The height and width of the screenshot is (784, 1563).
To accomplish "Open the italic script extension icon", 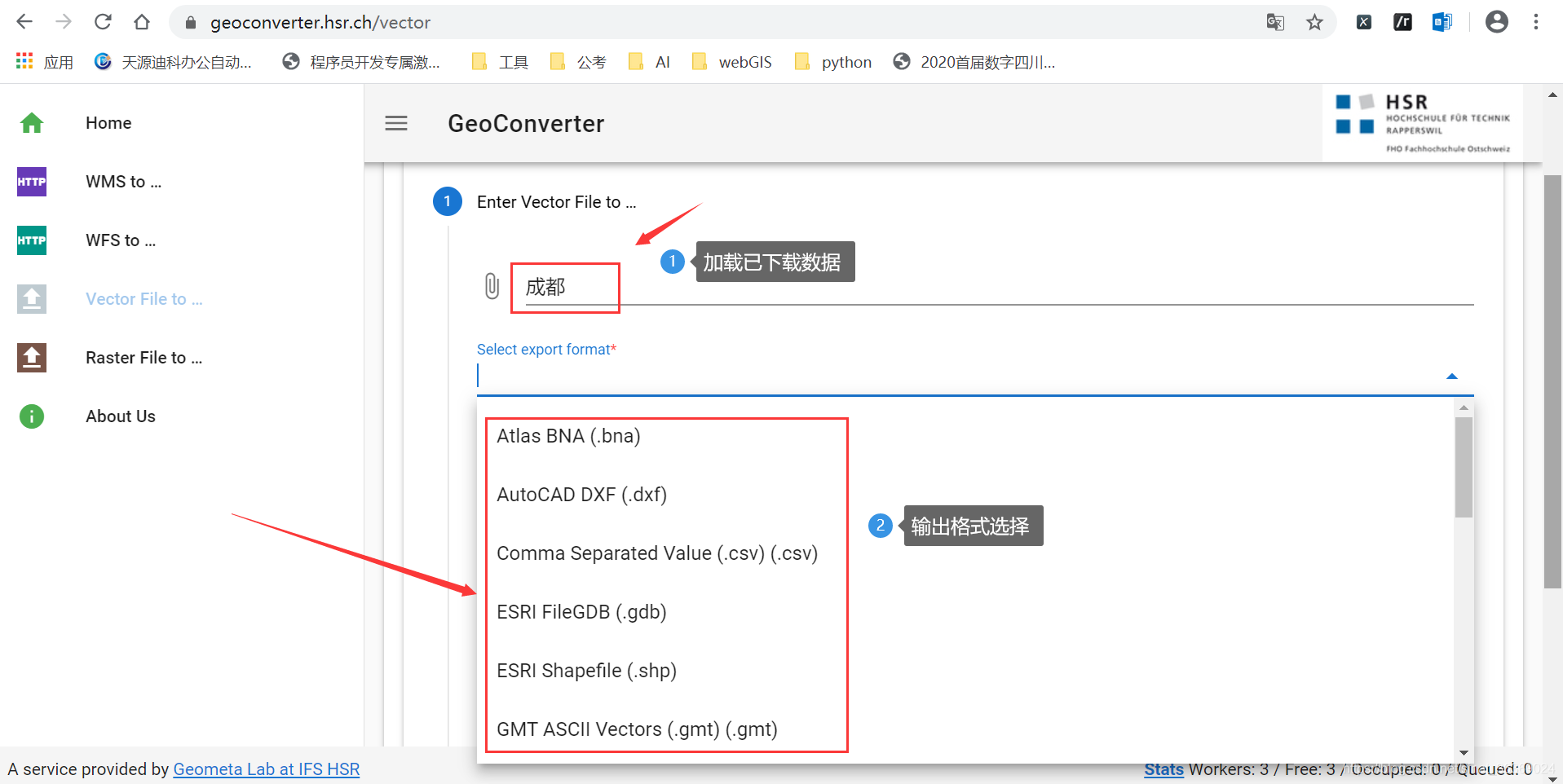I will tap(1402, 22).
